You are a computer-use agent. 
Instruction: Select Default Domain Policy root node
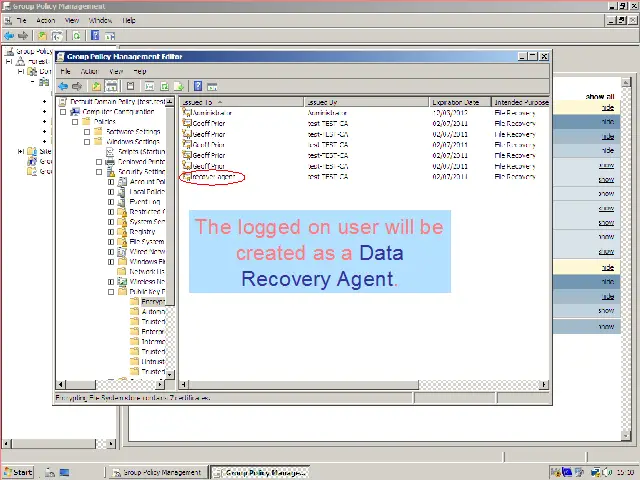pyautogui.click(x=113, y=102)
